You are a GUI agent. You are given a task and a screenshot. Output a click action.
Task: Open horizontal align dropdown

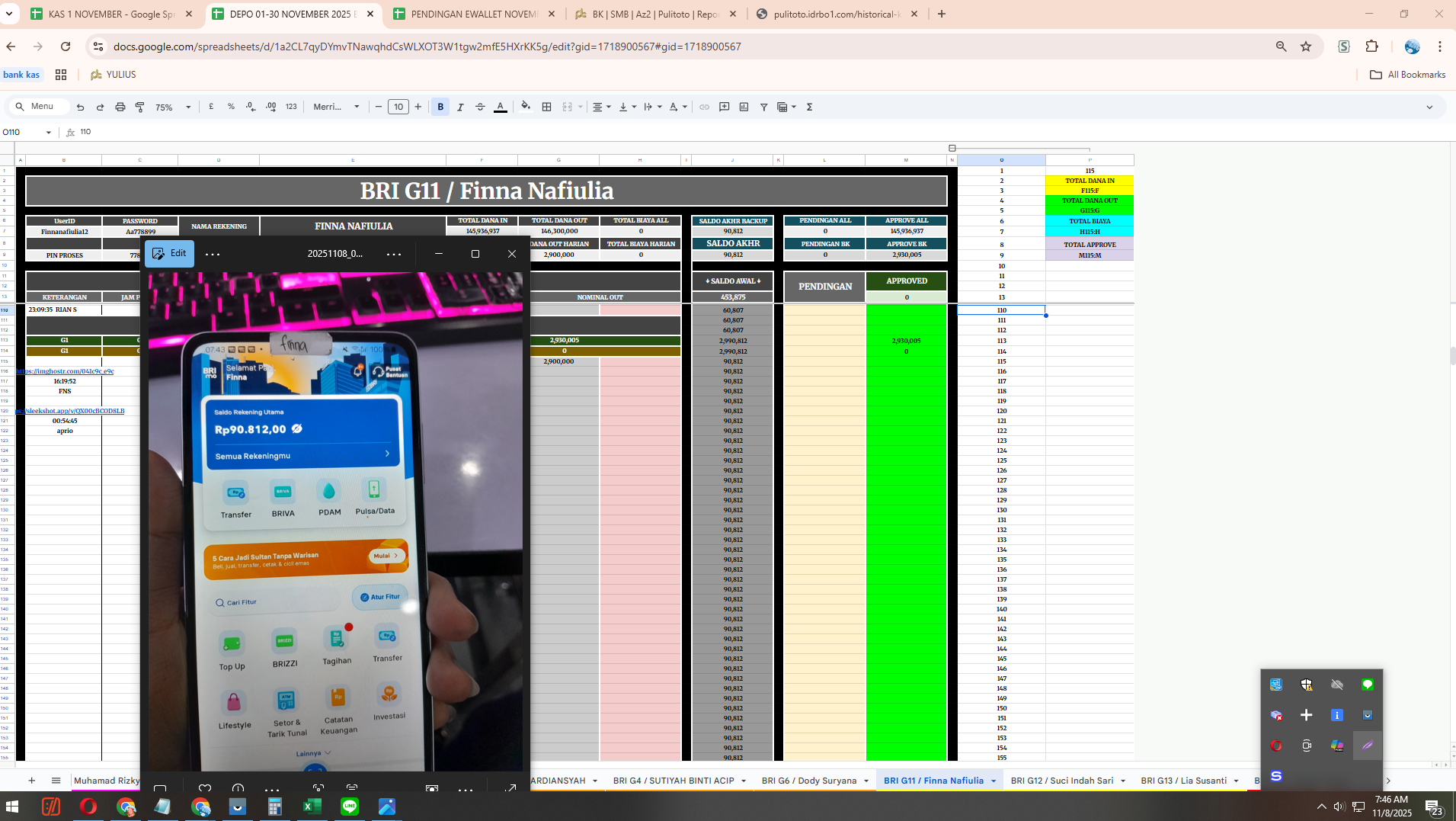(x=602, y=107)
